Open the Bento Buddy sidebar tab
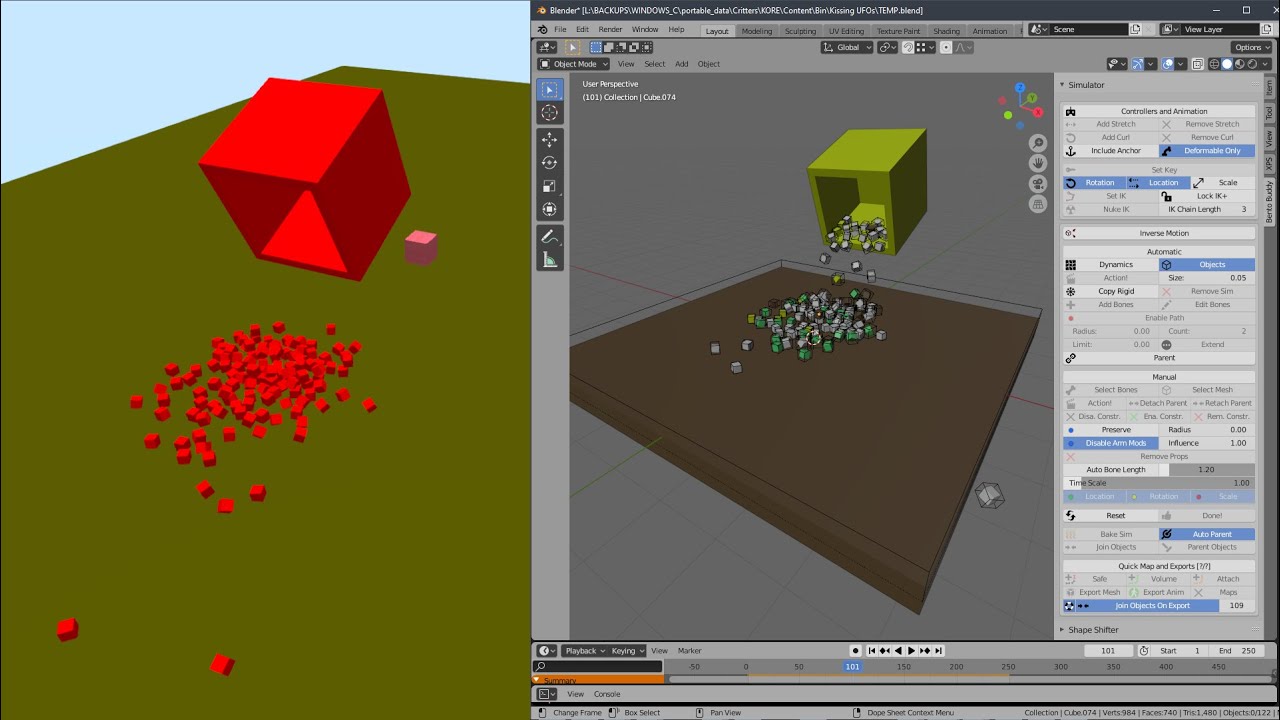This screenshot has height=720, width=1280. [x=1270, y=201]
